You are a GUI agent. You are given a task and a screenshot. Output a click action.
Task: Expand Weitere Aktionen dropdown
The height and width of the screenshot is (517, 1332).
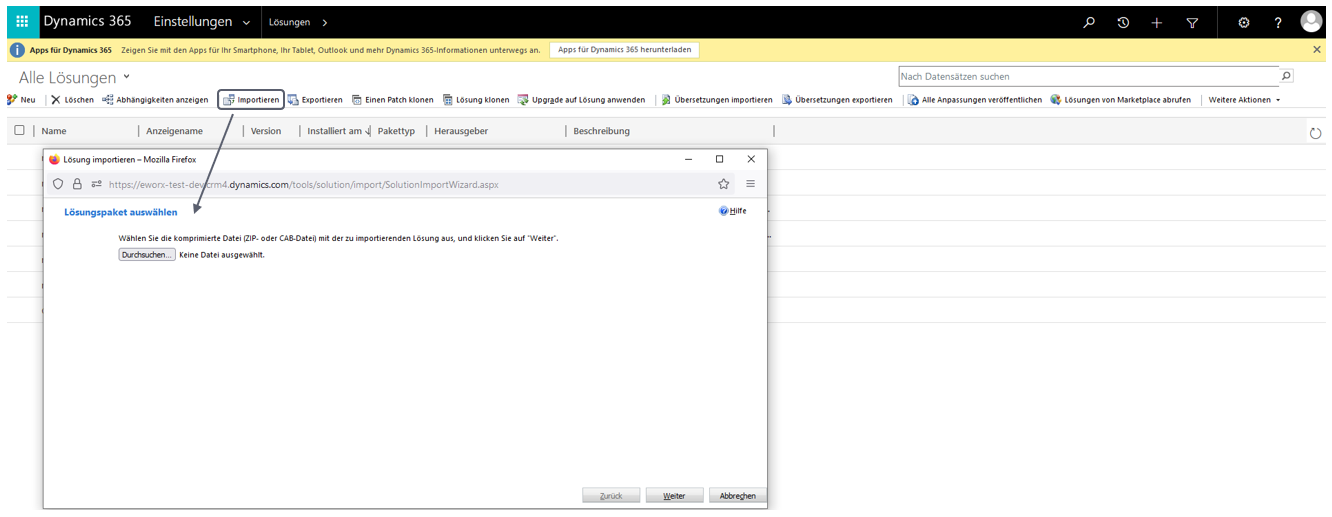pyautogui.click(x=1244, y=100)
